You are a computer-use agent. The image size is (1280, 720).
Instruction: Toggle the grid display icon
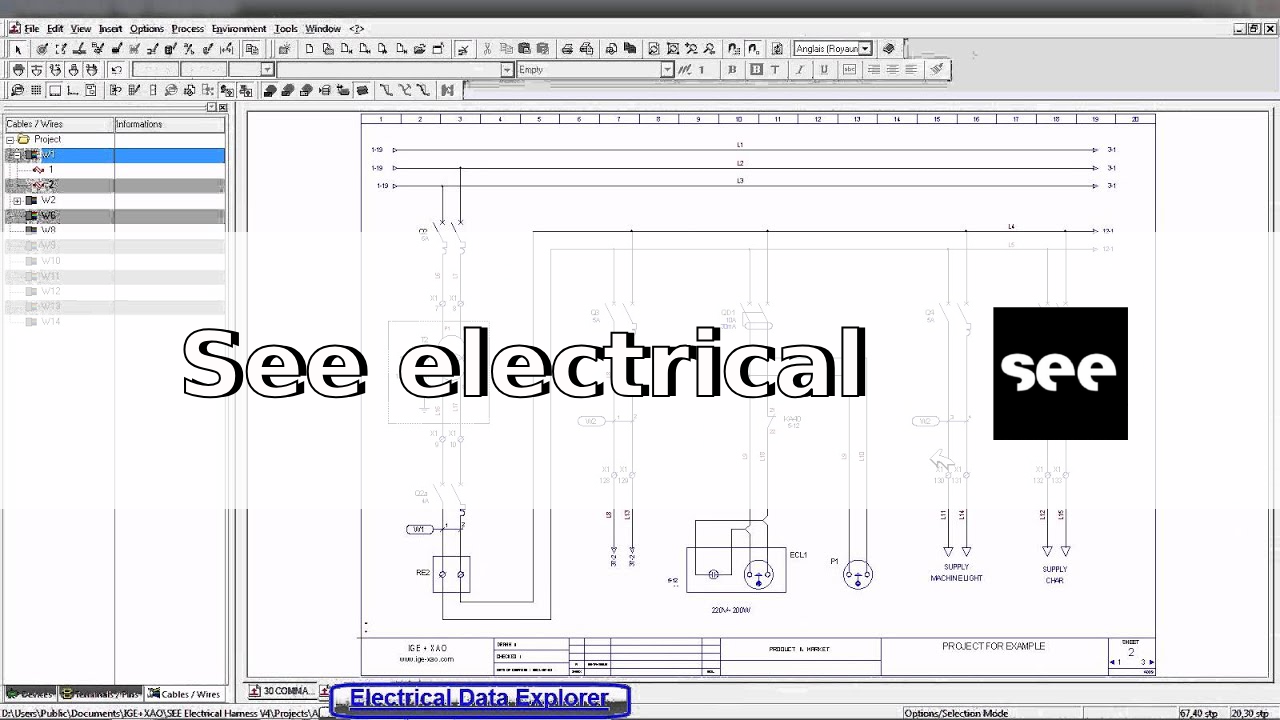[36, 90]
